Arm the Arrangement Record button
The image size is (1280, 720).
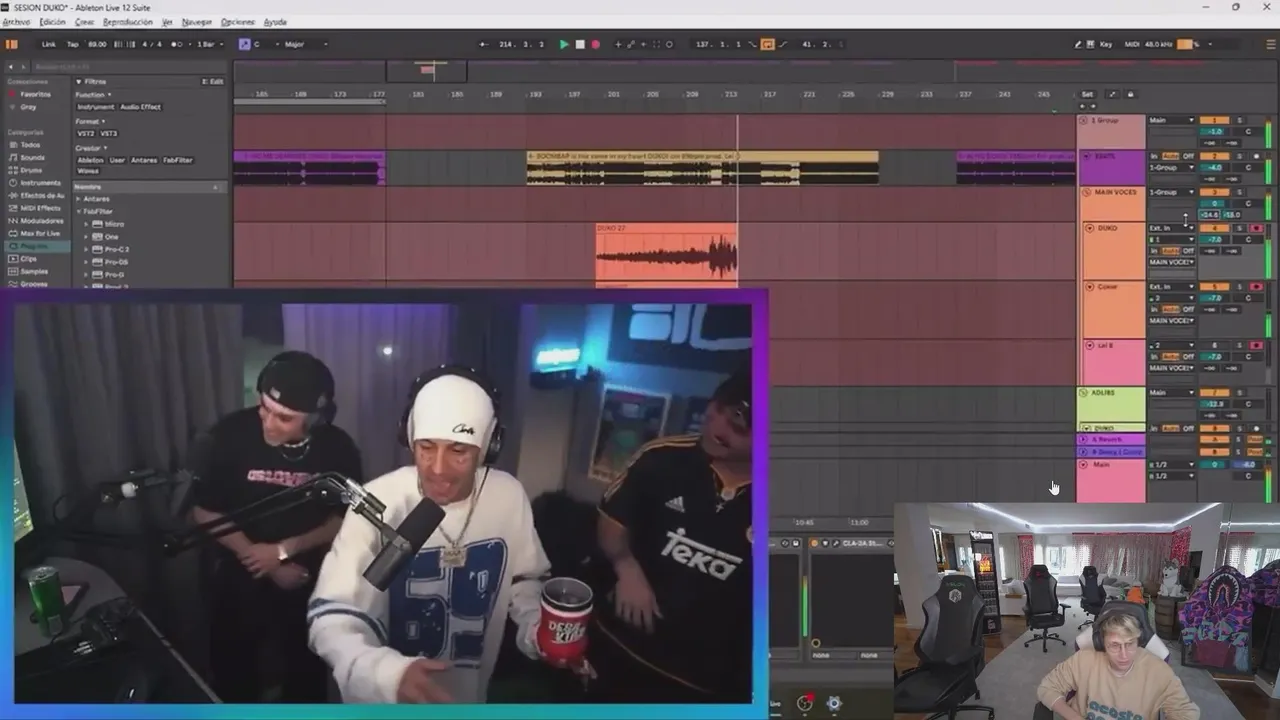point(595,44)
